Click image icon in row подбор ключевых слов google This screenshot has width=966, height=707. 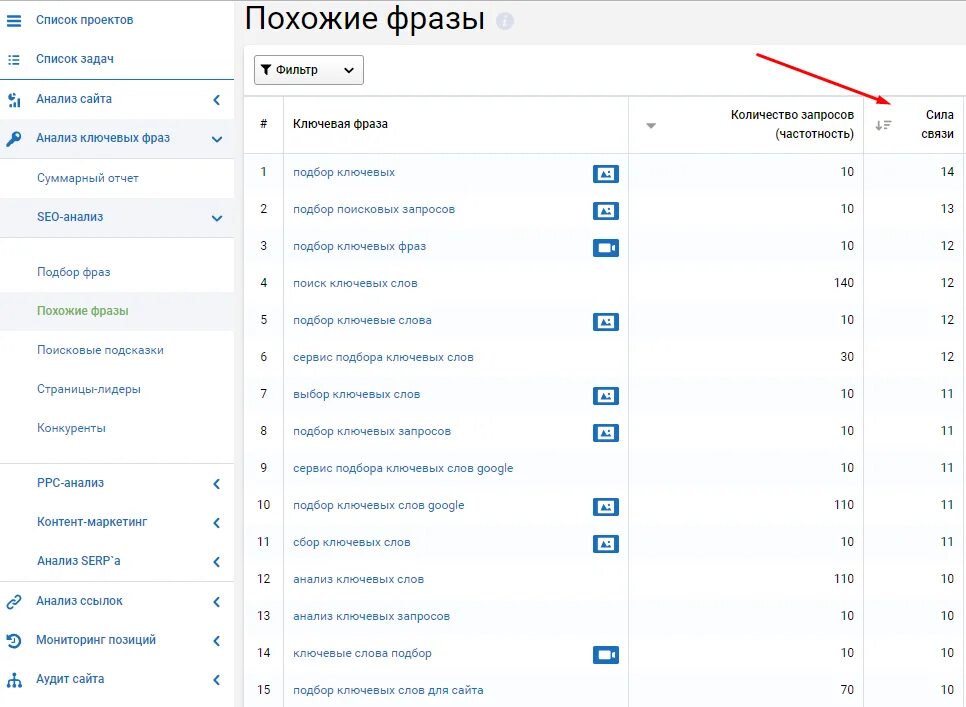(x=606, y=506)
